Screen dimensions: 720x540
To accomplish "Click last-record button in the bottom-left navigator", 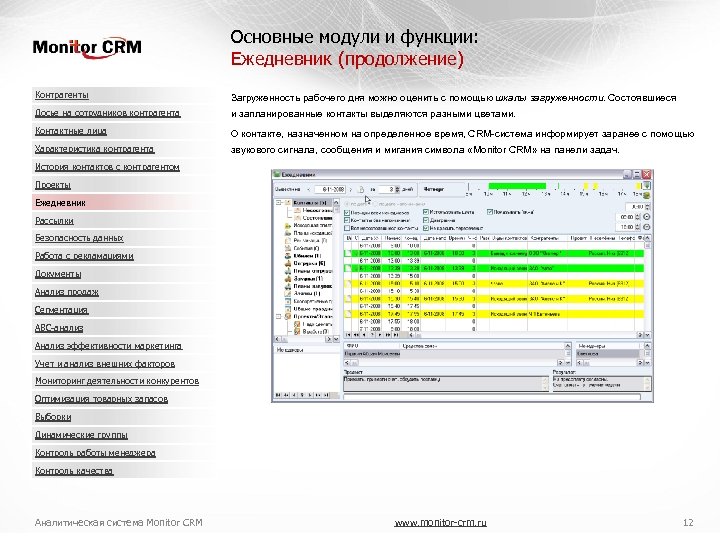I will (x=326, y=395).
